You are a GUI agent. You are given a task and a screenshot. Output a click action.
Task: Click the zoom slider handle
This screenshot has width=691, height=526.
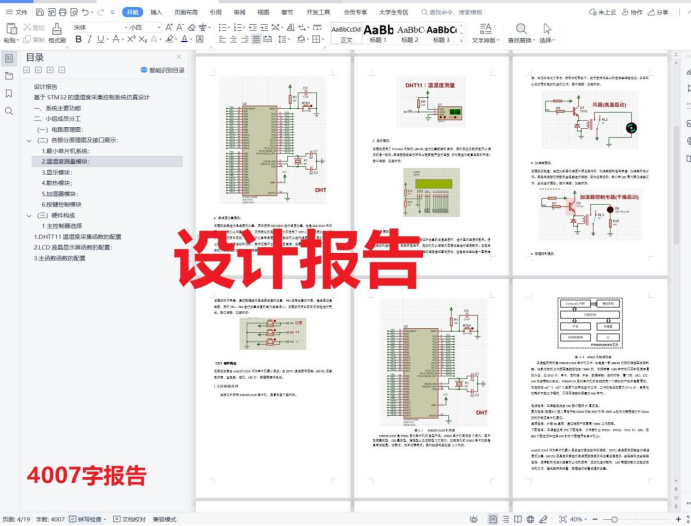pyautogui.click(x=614, y=519)
